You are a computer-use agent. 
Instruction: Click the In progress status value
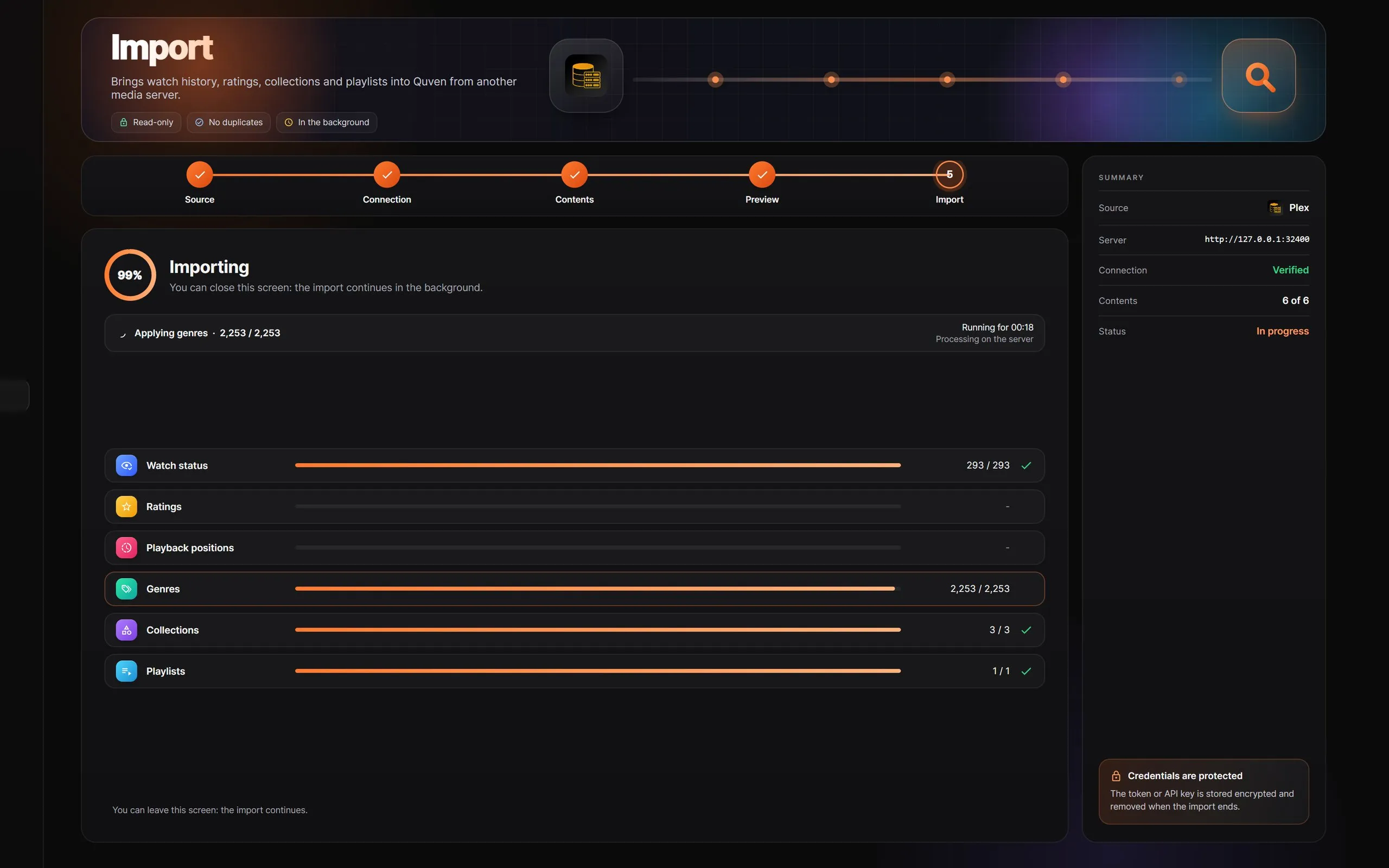point(1282,331)
